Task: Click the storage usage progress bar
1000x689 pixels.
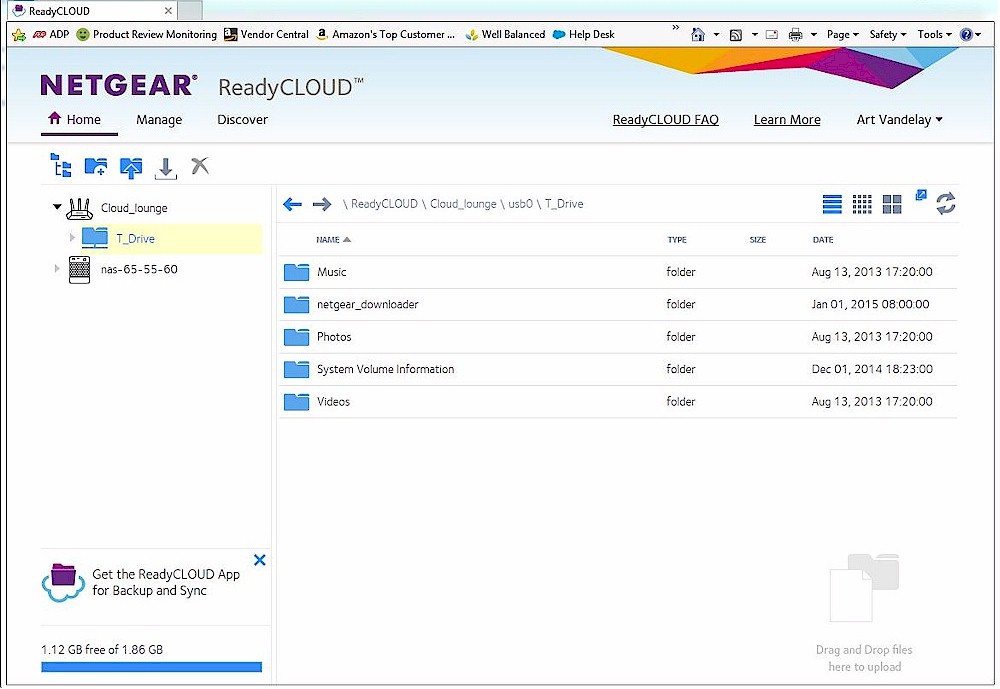Action: coord(152,667)
